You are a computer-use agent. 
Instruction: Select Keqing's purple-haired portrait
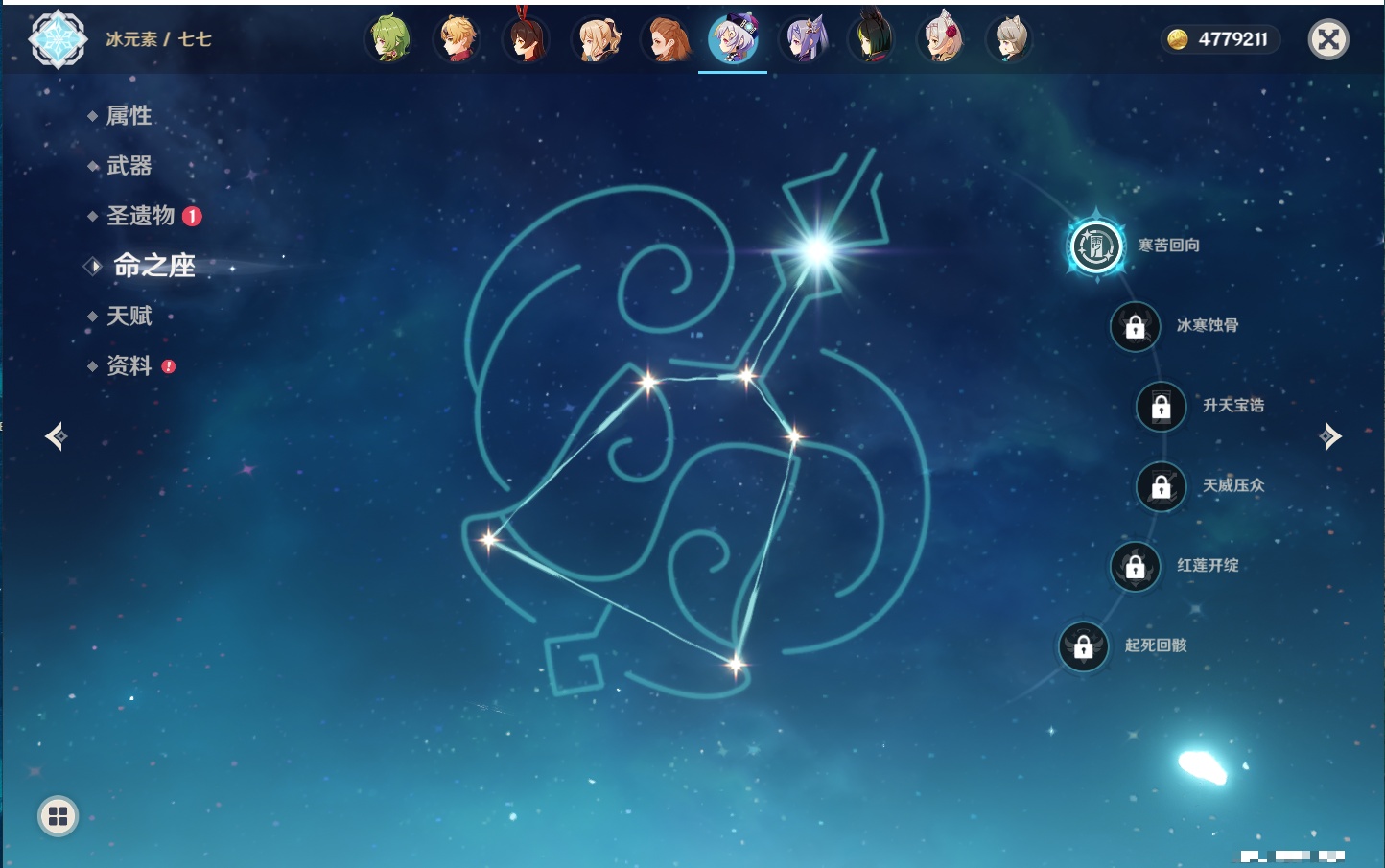tap(803, 39)
